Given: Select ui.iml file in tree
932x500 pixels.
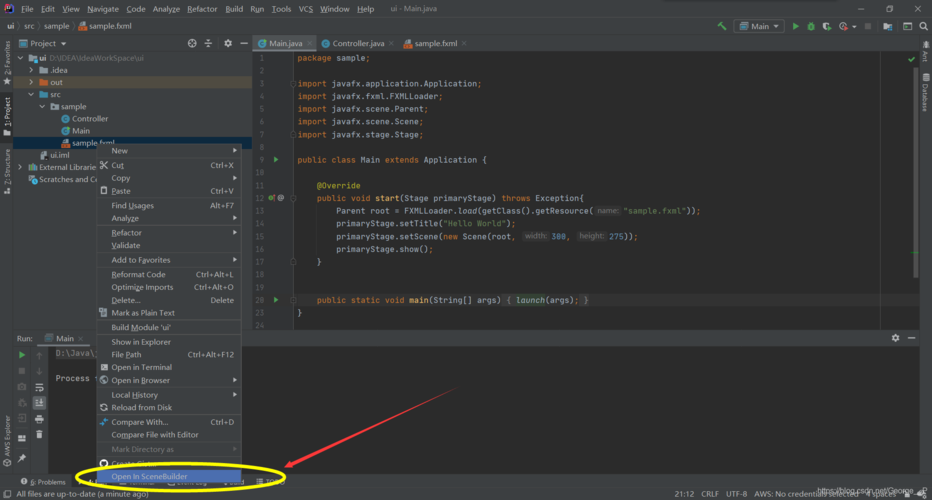Looking at the screenshot, I should [x=59, y=155].
